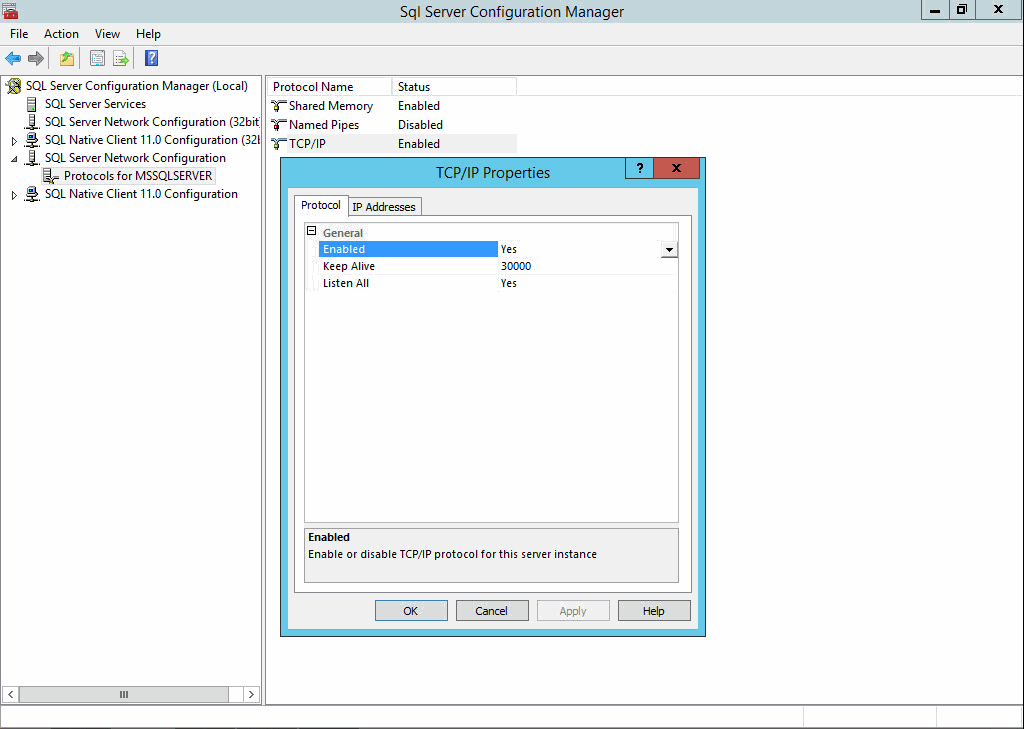Image resolution: width=1024 pixels, height=729 pixels.
Task: Click the OK button
Action: pyautogui.click(x=411, y=611)
